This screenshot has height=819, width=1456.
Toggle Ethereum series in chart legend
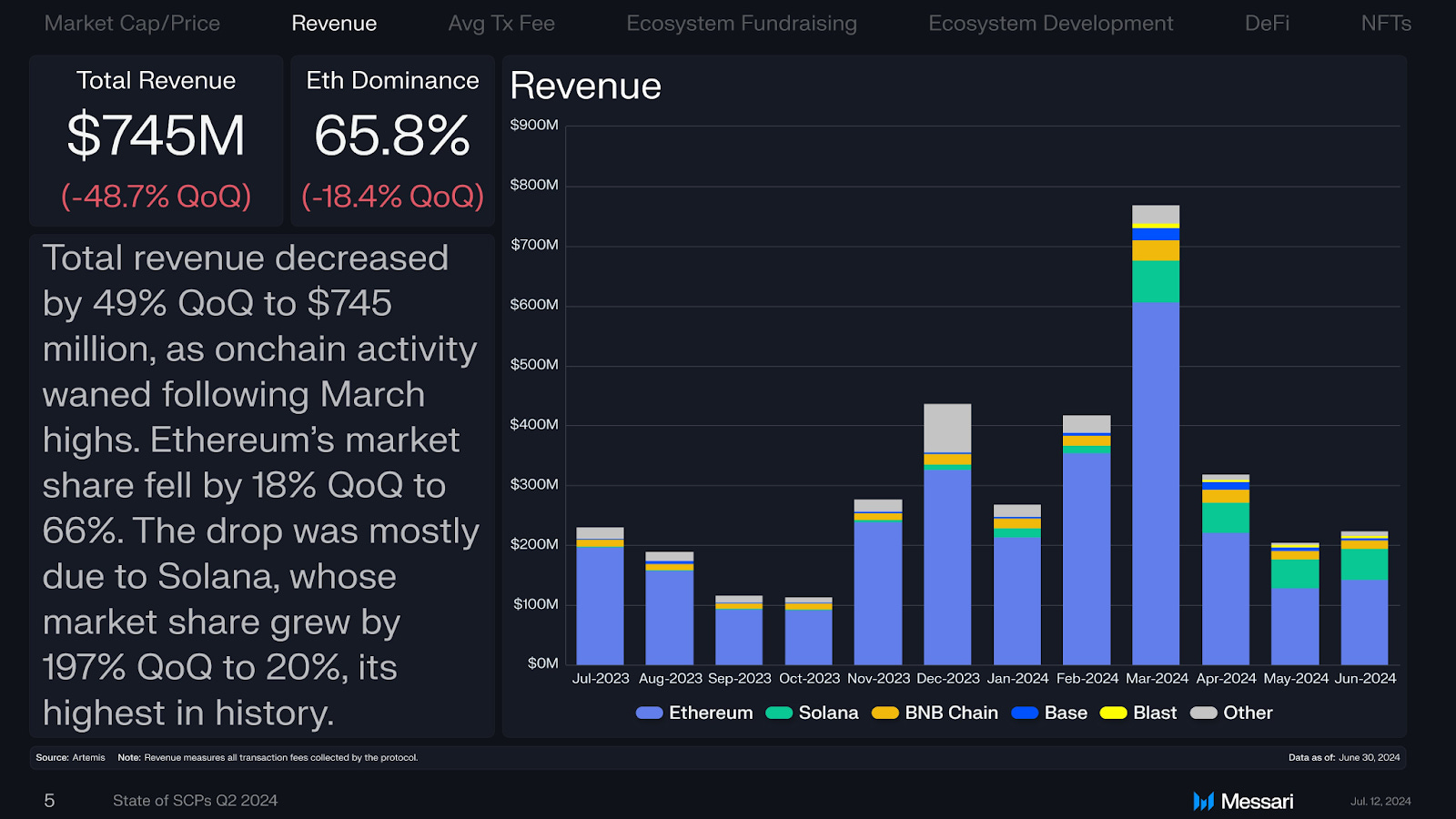tap(650, 713)
